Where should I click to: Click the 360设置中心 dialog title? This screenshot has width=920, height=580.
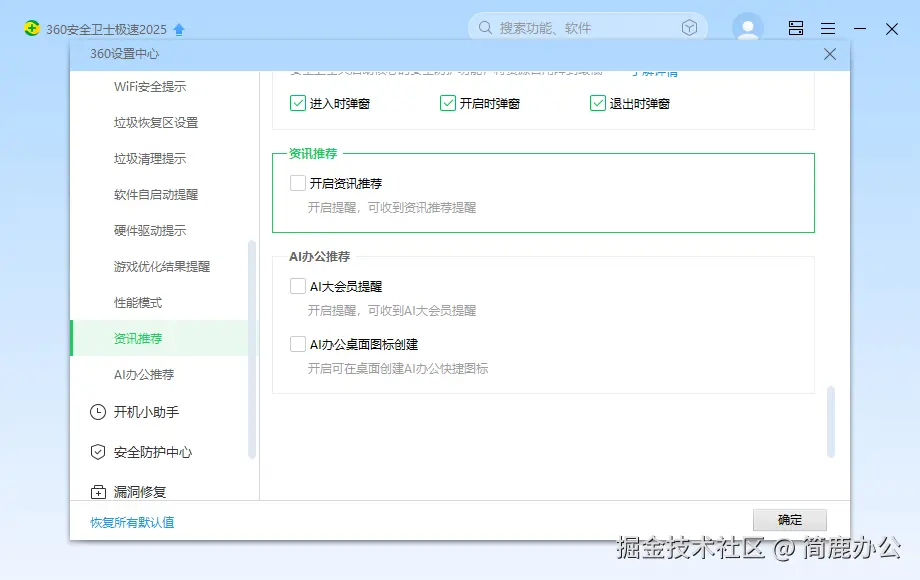(x=124, y=54)
